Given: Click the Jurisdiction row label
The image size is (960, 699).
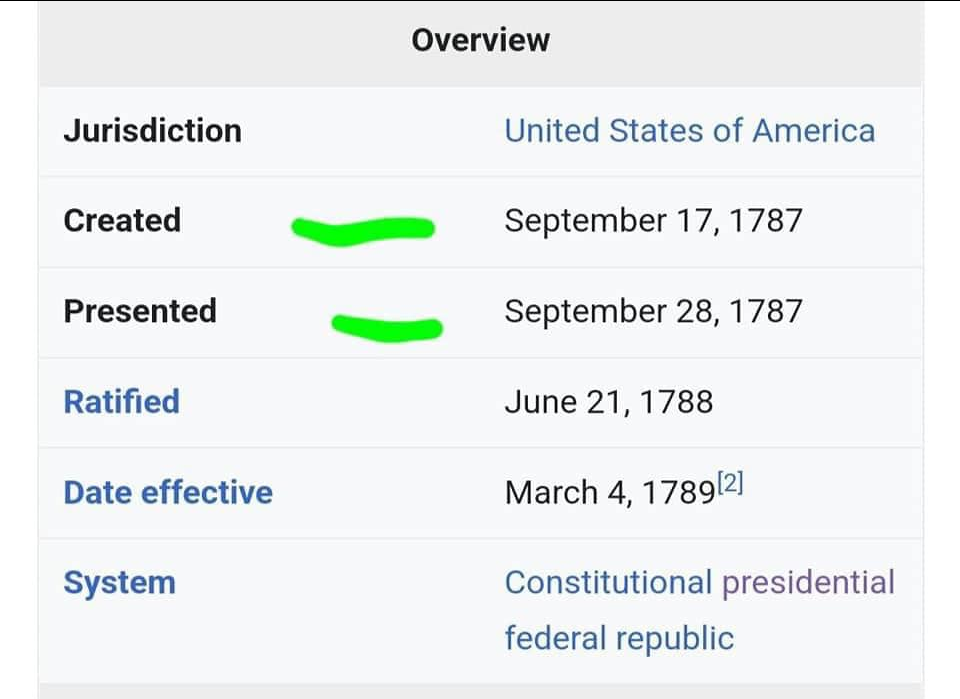Looking at the screenshot, I should click(x=152, y=131).
